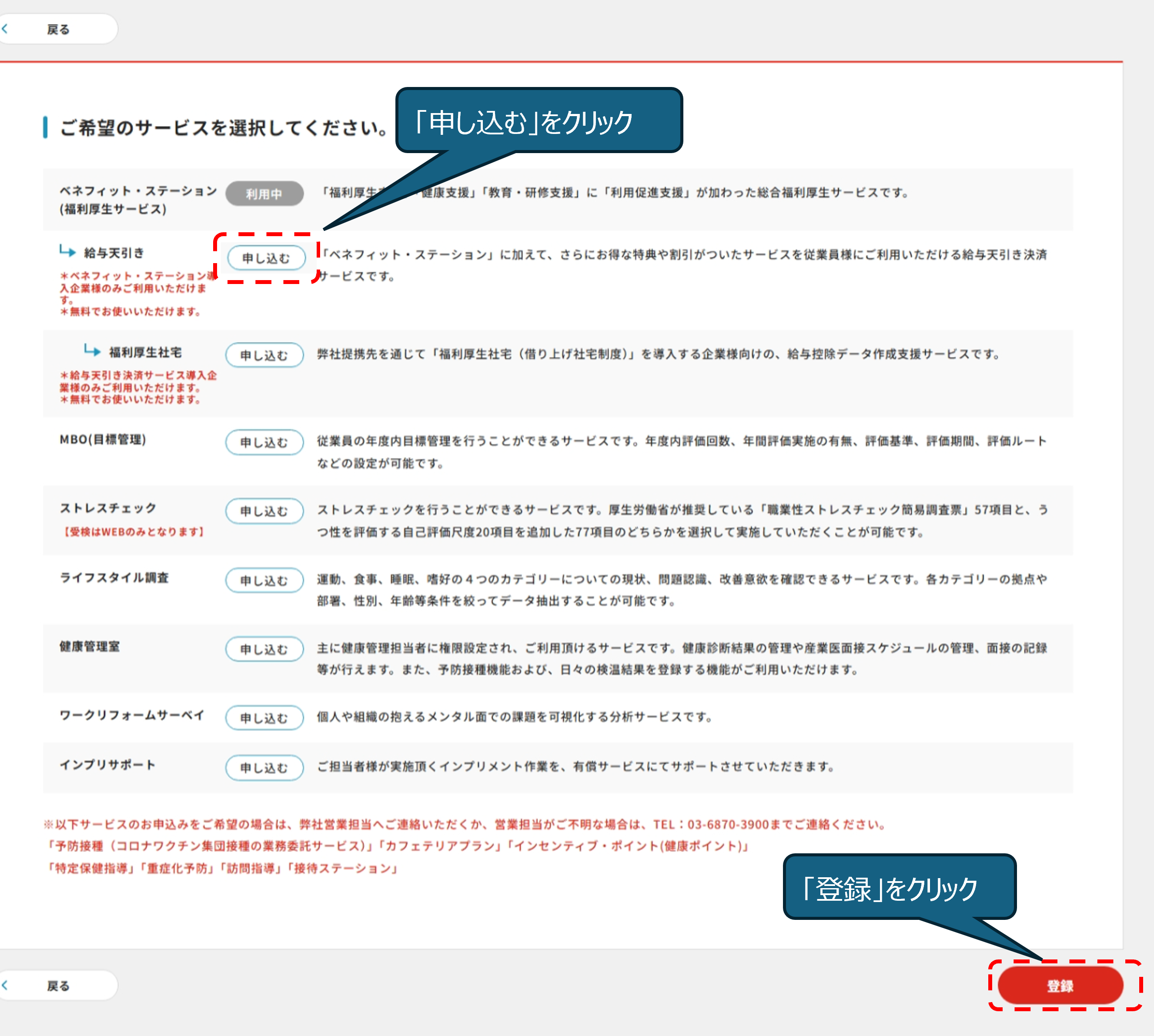Click 申し込む for ライフスタイル調査
This screenshot has width=1154, height=1036.
[264, 581]
